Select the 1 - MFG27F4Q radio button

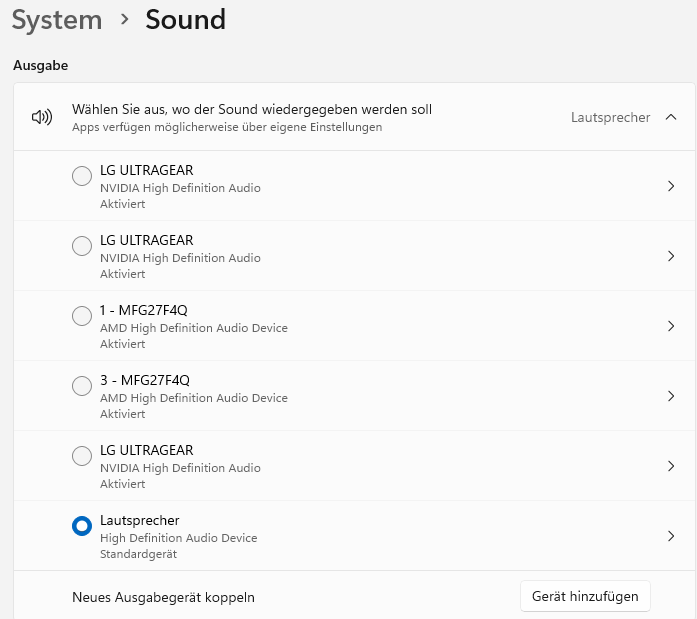click(82, 316)
